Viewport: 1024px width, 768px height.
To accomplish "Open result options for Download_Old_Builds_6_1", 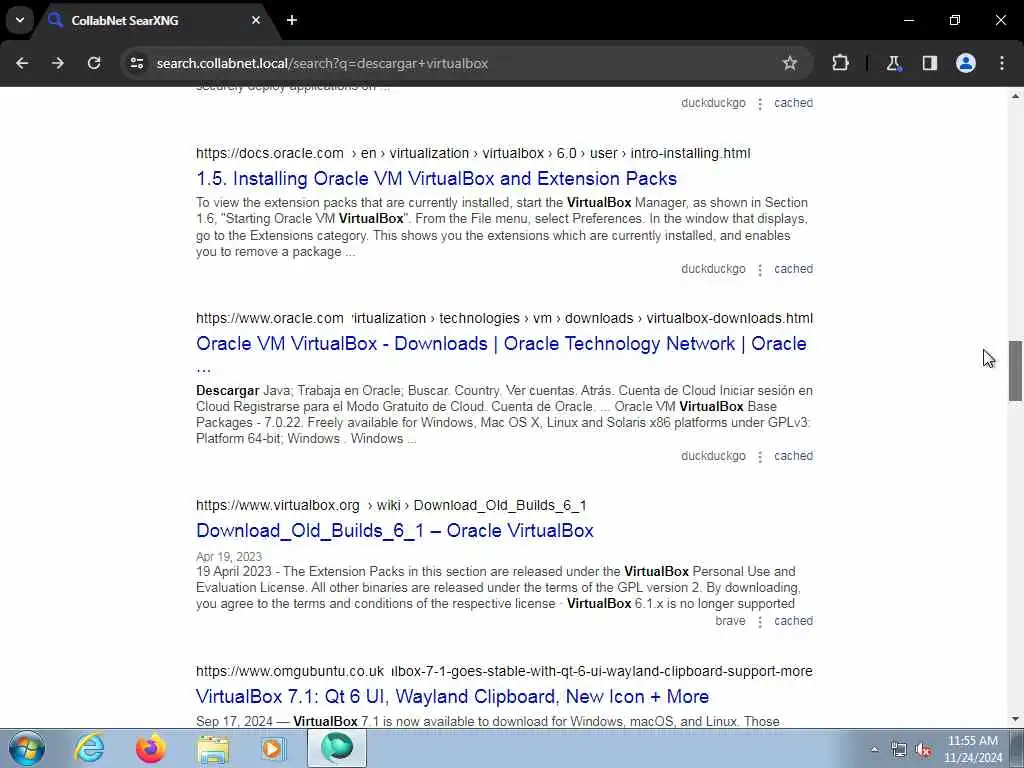I will (760, 622).
